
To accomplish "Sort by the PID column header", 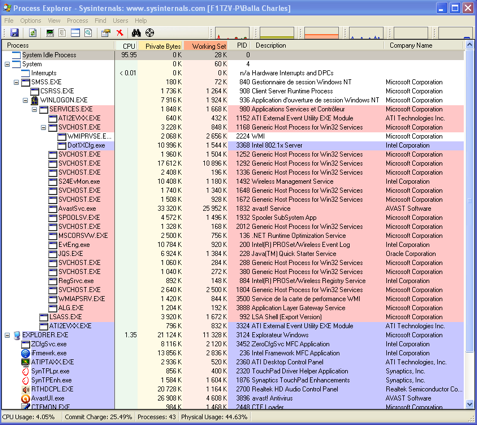I will coord(239,46).
